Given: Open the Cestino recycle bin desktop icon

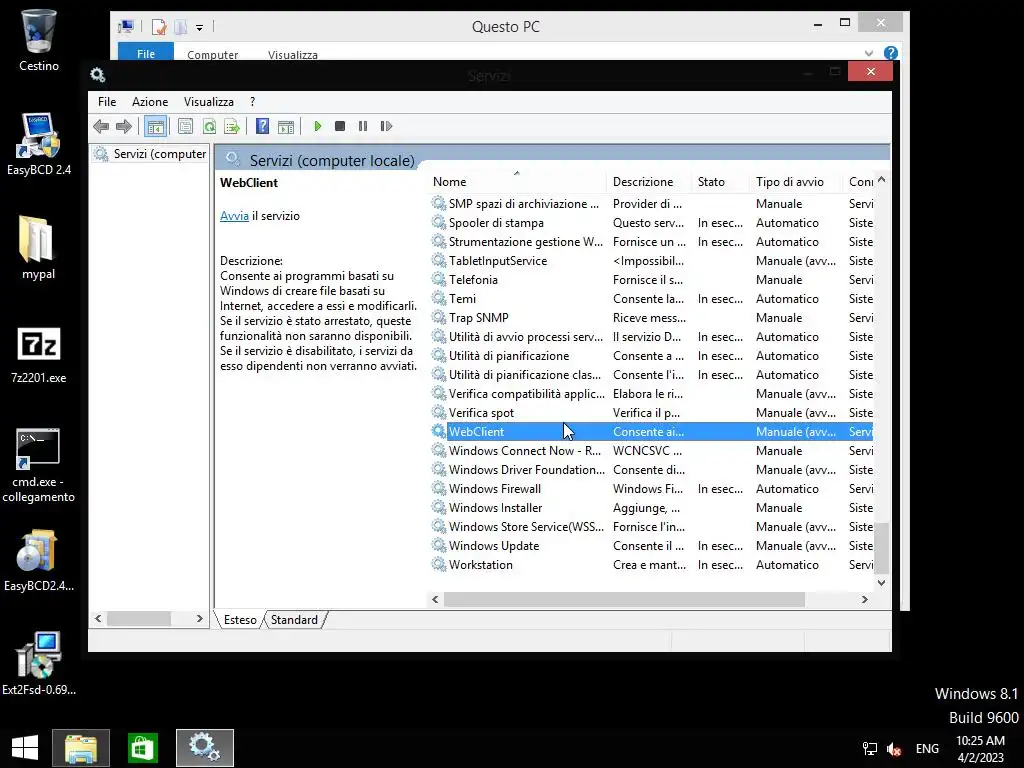Looking at the screenshot, I should 39,40.
